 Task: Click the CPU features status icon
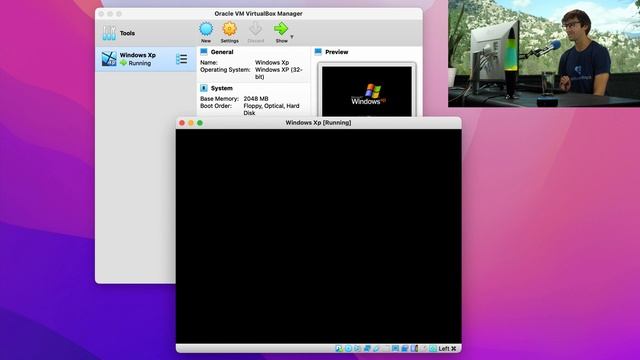(414, 348)
